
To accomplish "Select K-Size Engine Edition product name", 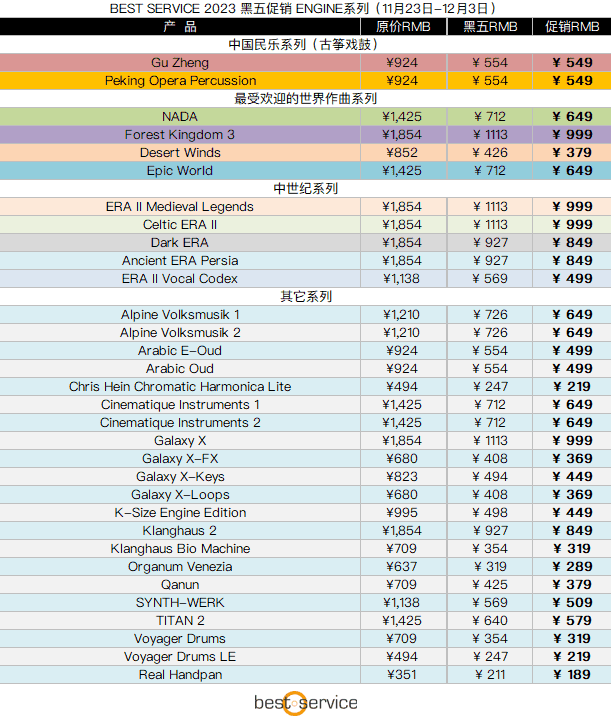I will click(x=180, y=512).
